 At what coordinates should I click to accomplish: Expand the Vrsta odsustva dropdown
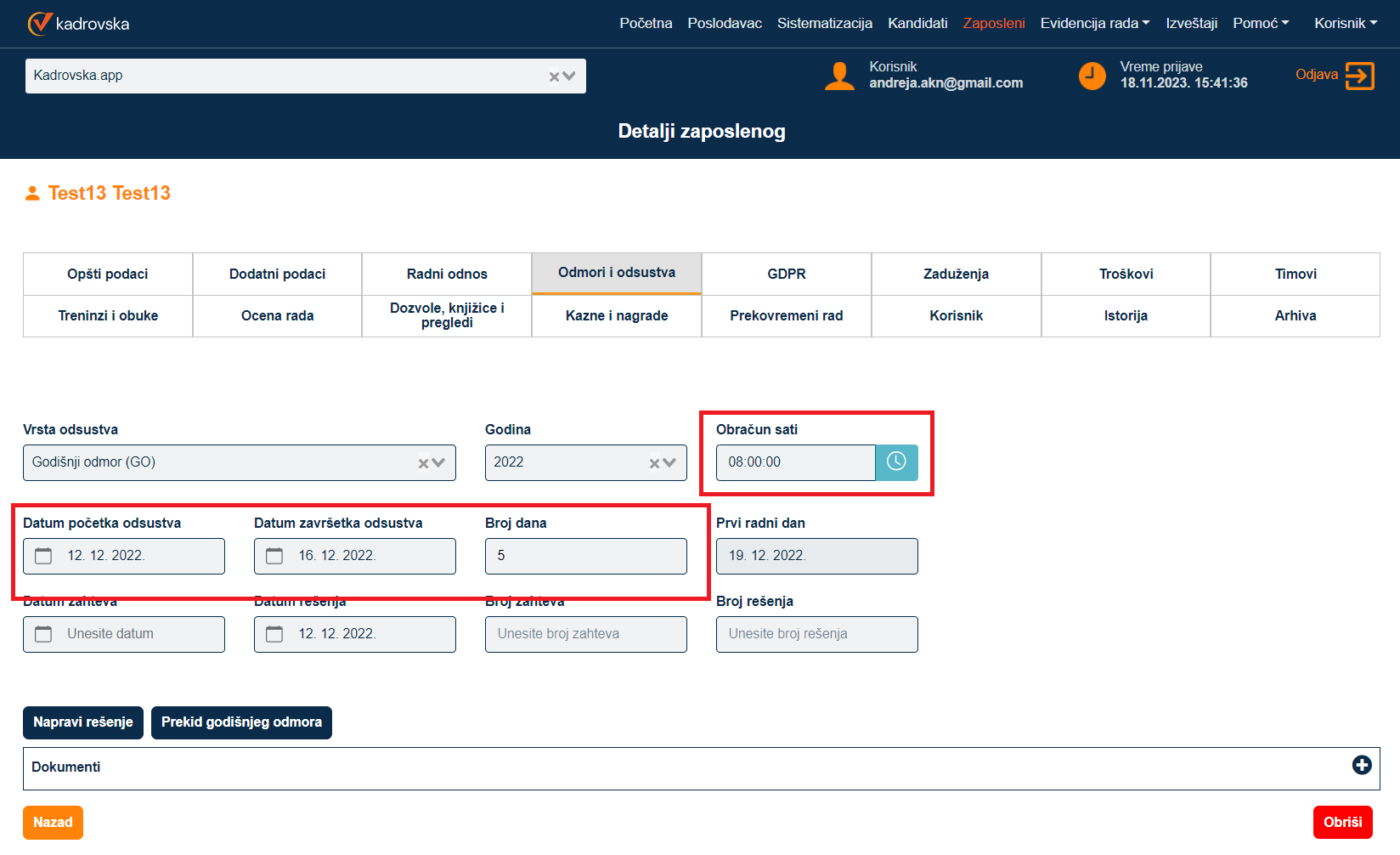coord(439,463)
